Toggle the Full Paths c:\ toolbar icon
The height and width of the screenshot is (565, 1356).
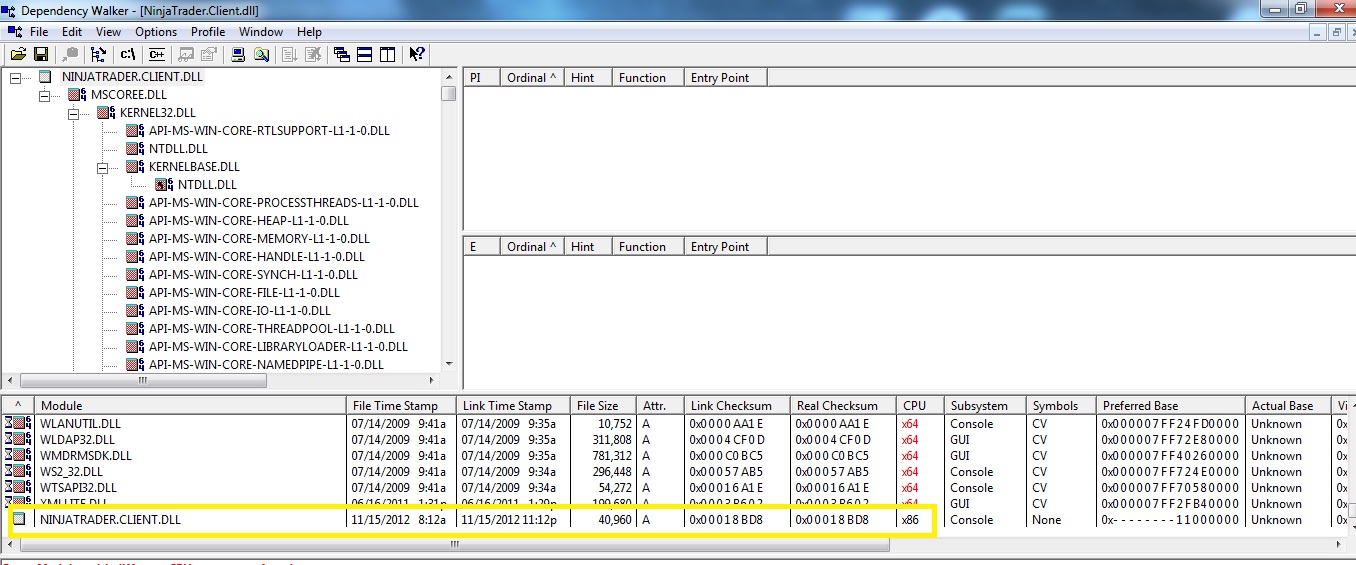[x=128, y=54]
